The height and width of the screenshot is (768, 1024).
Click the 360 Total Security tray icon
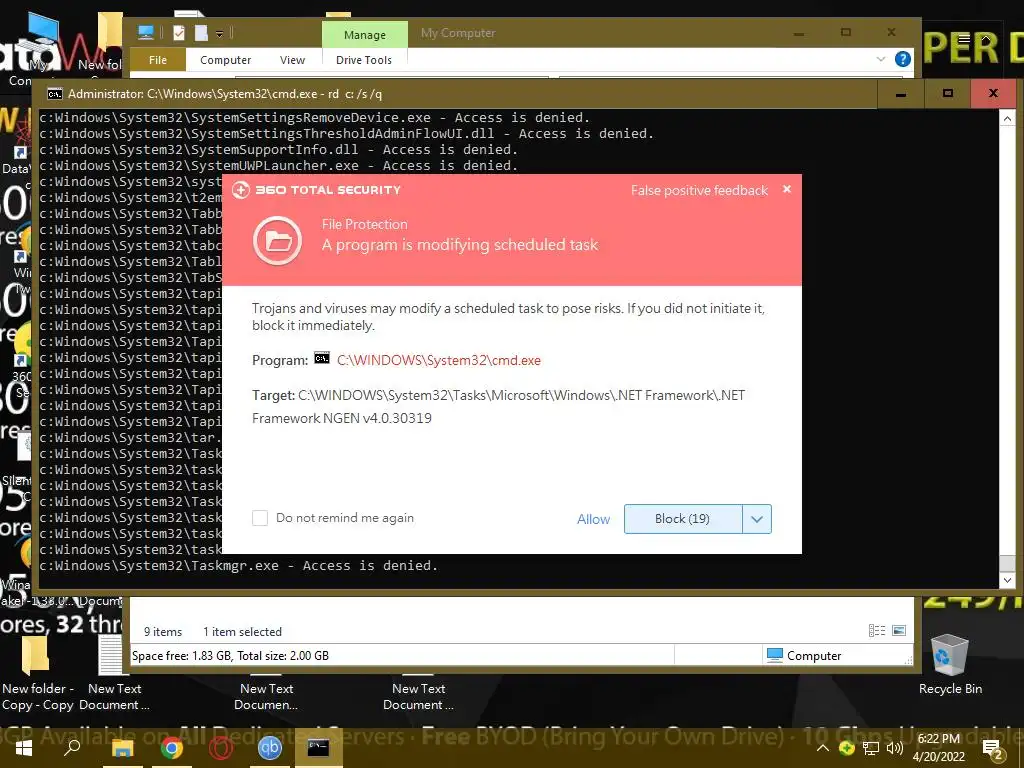click(x=847, y=748)
